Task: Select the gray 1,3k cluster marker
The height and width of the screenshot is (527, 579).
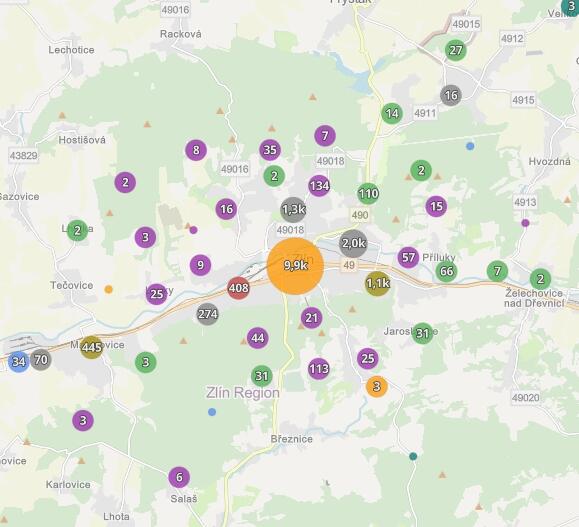Action: pyautogui.click(x=294, y=210)
